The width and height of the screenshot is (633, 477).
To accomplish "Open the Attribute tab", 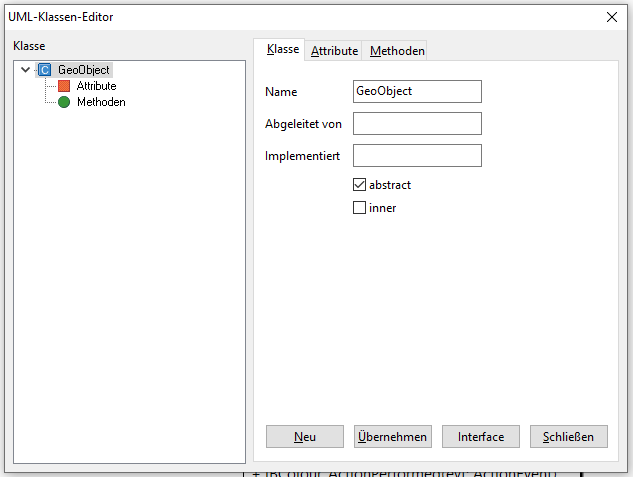I will 334,50.
